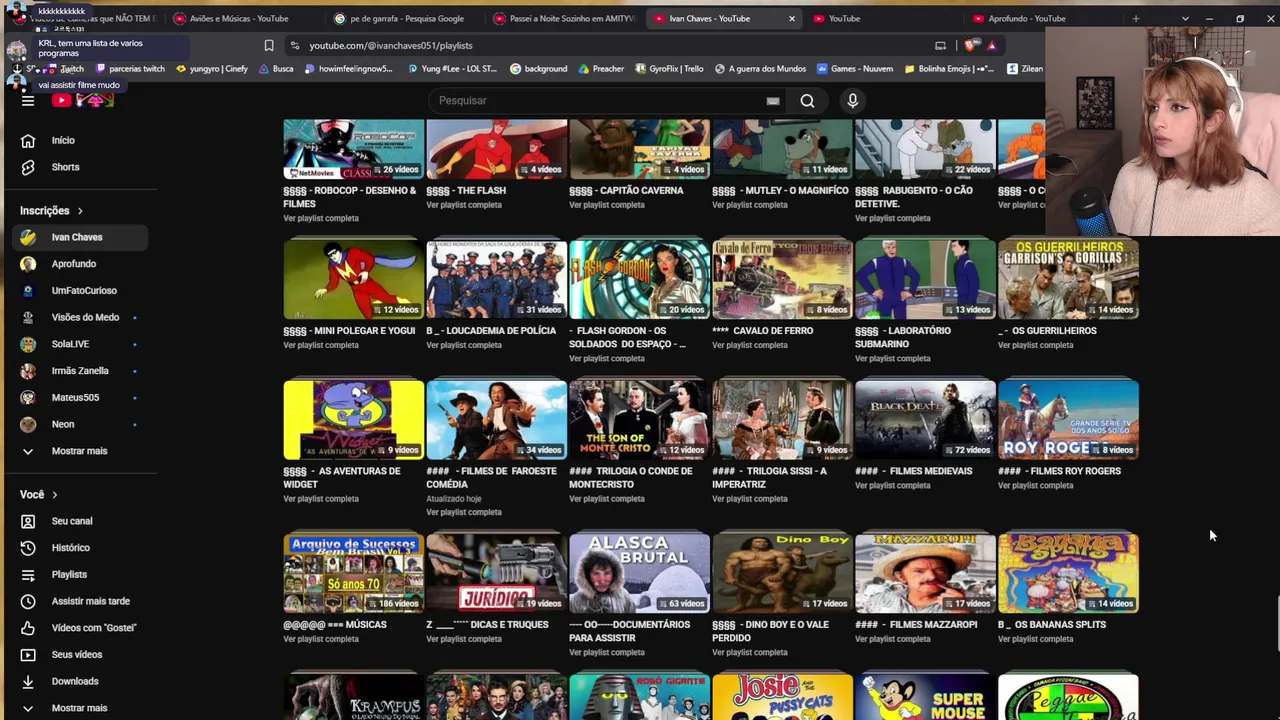Click Ver playlist completa under Filmes Medievais
Image resolution: width=1280 pixels, height=720 pixels.
click(x=893, y=486)
